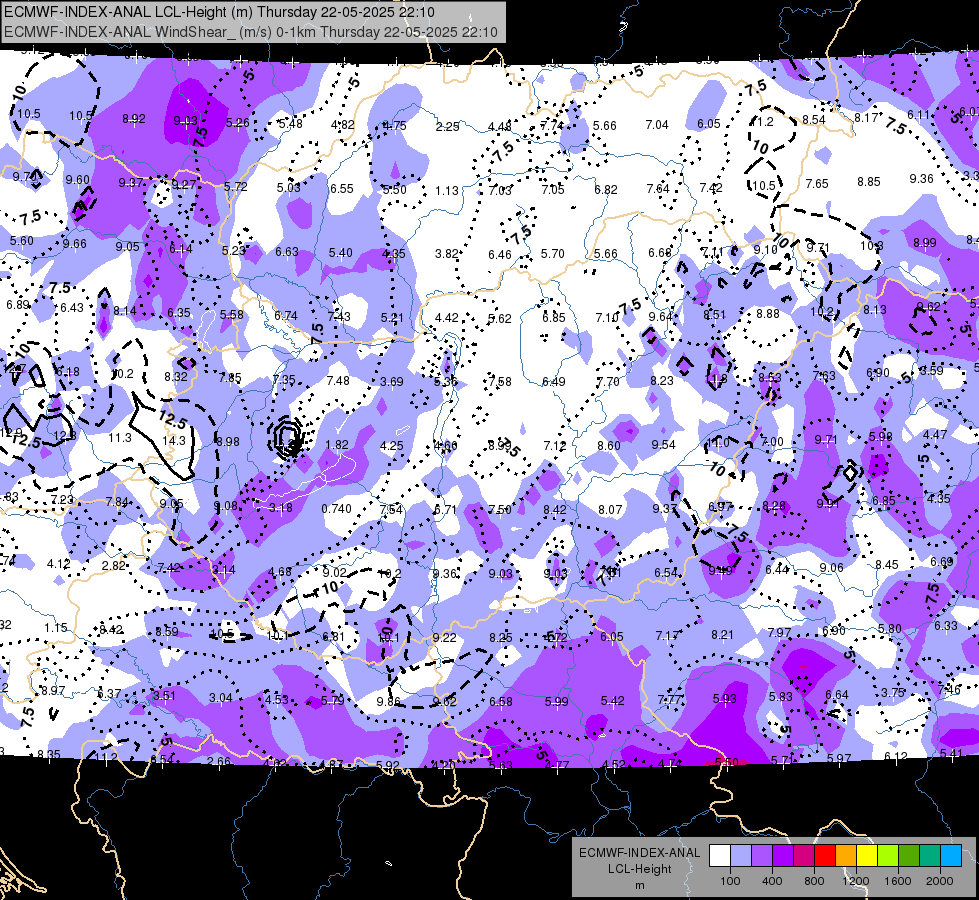
Task: Click the legend label 2000
Action: [x=940, y=881]
